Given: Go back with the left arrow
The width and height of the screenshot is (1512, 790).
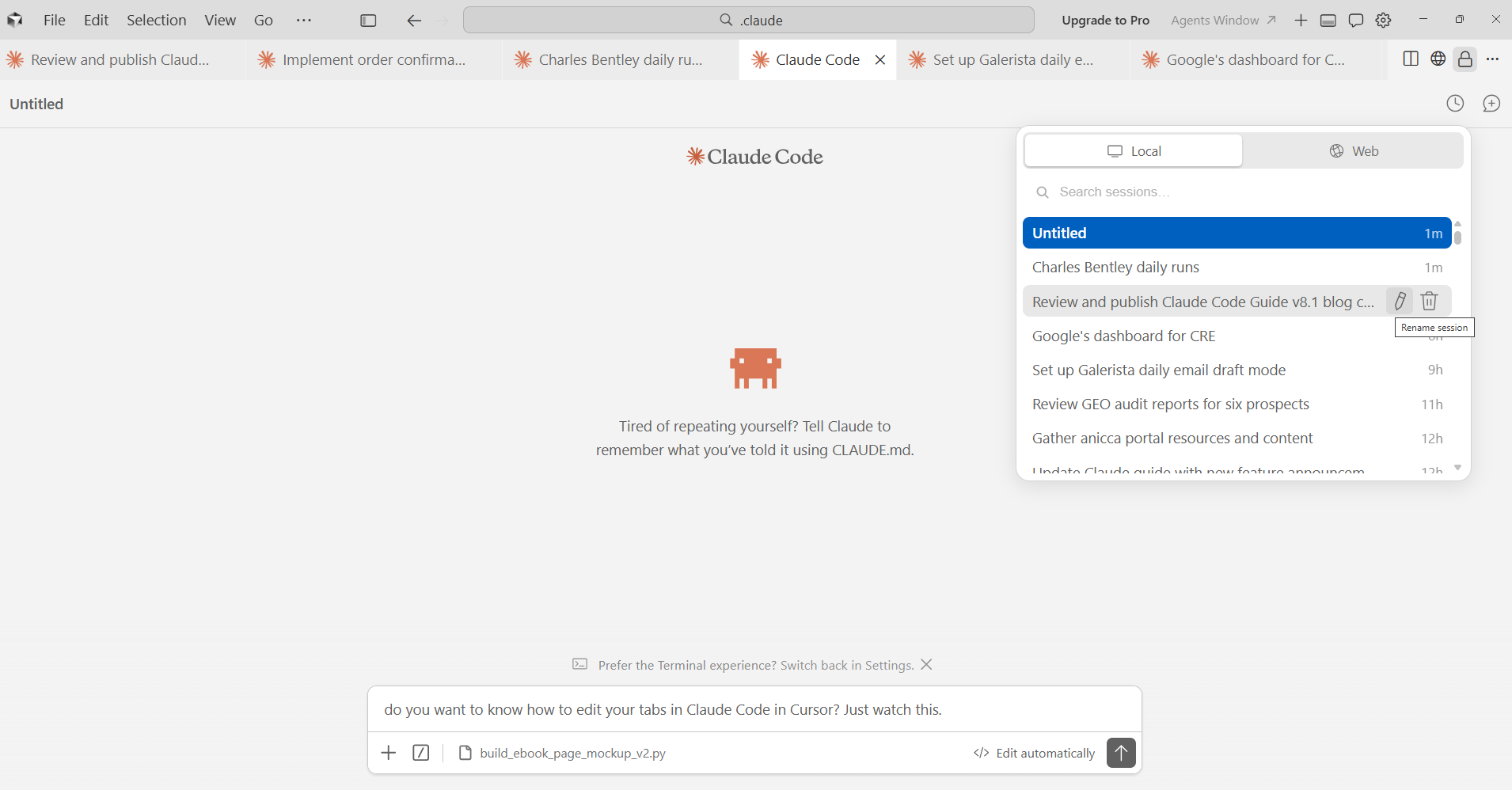Looking at the screenshot, I should [414, 21].
